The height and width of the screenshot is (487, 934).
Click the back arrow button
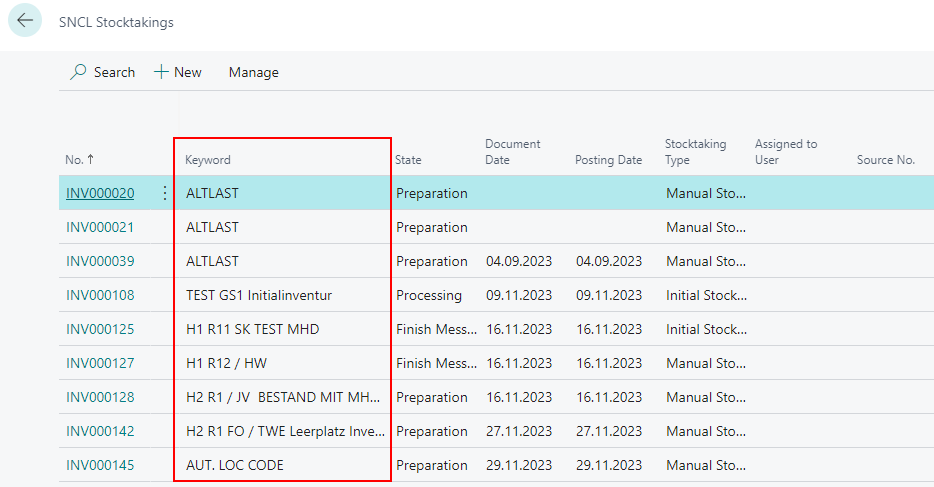(25, 21)
